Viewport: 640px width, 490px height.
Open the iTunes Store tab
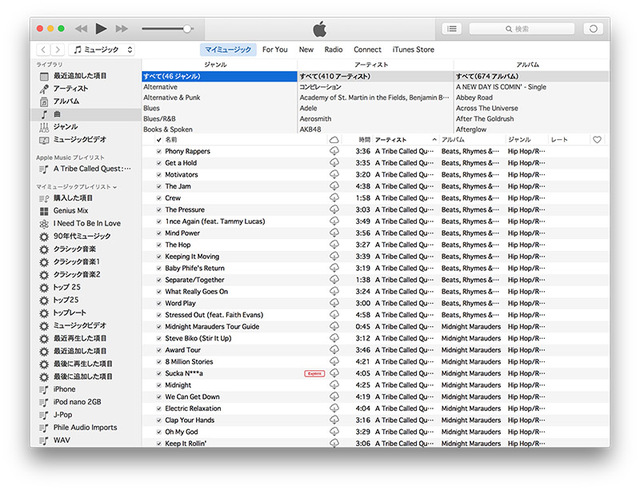pyautogui.click(x=413, y=49)
